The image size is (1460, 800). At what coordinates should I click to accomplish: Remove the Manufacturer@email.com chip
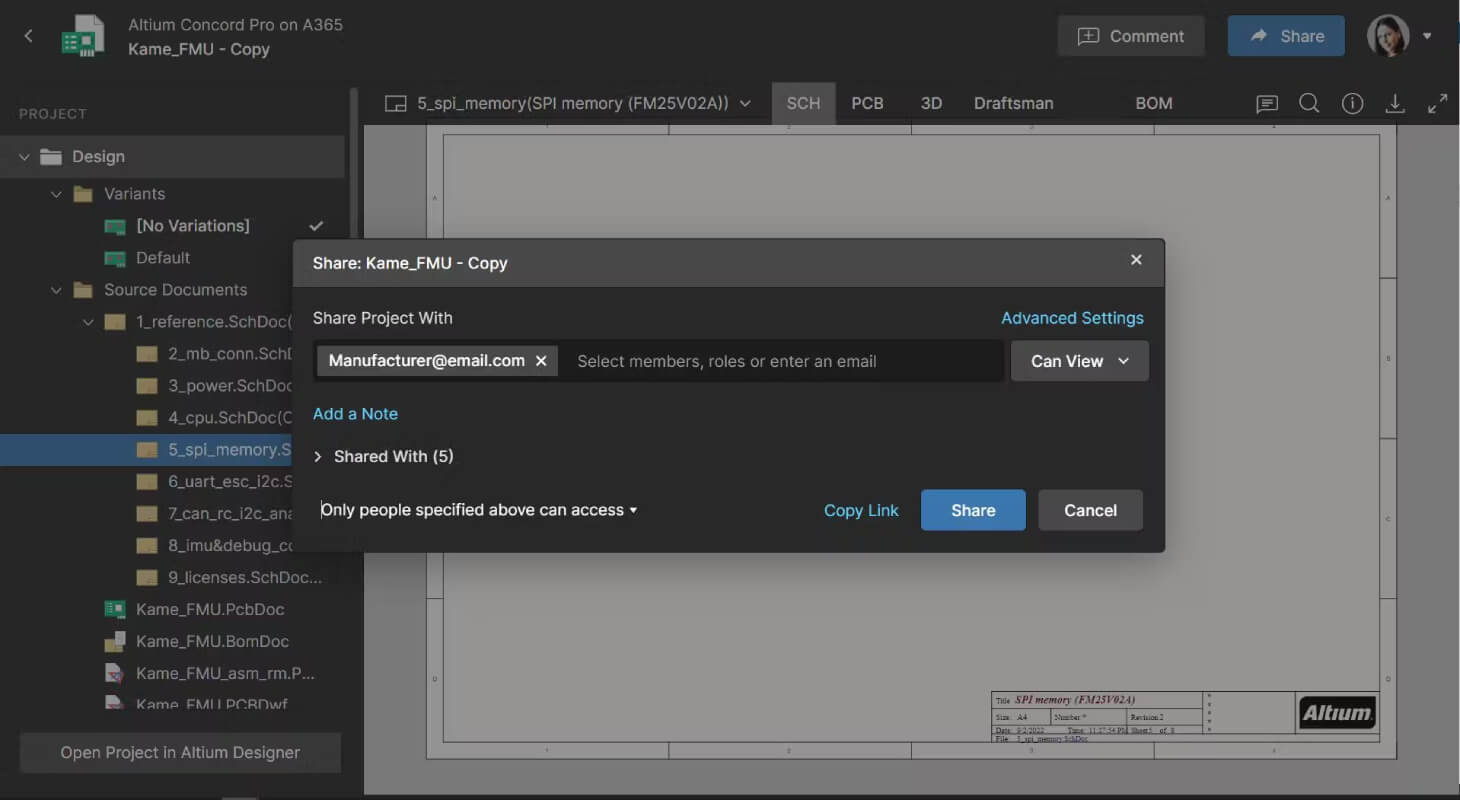click(541, 361)
